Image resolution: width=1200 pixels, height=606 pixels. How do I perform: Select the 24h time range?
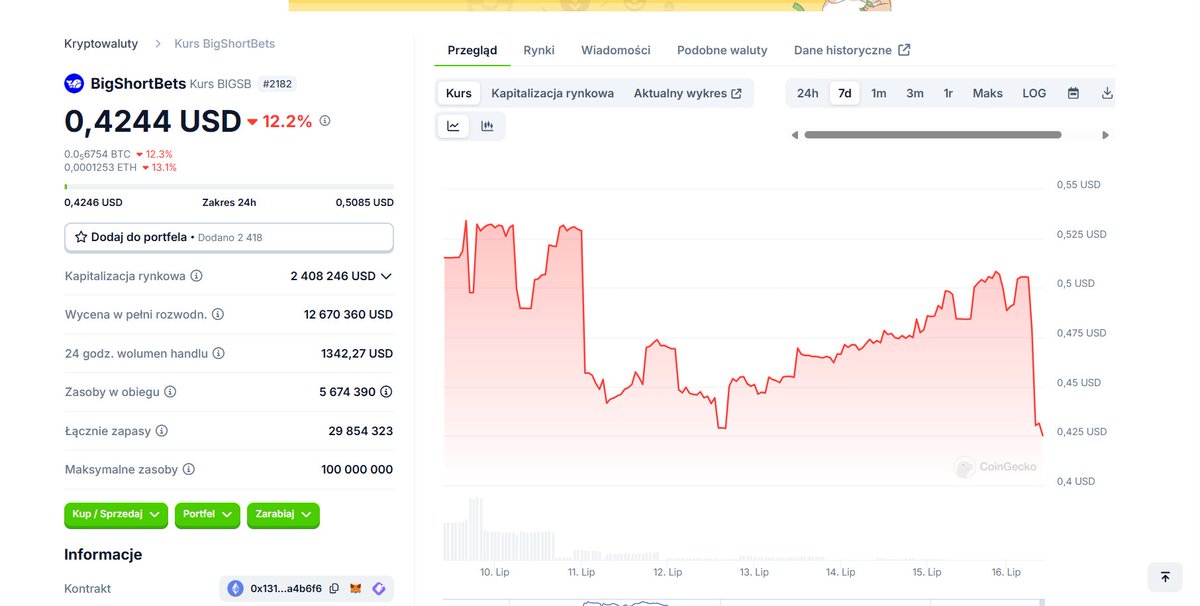tap(807, 93)
